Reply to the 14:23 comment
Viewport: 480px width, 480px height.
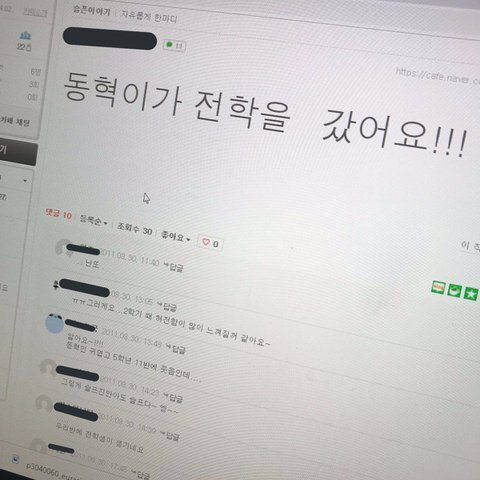[x=172, y=397]
